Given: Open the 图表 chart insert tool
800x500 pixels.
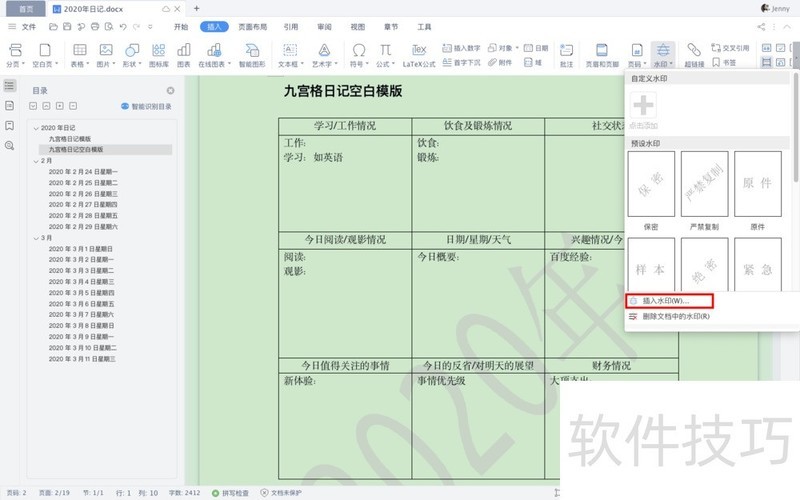Looking at the screenshot, I should coord(184,51).
